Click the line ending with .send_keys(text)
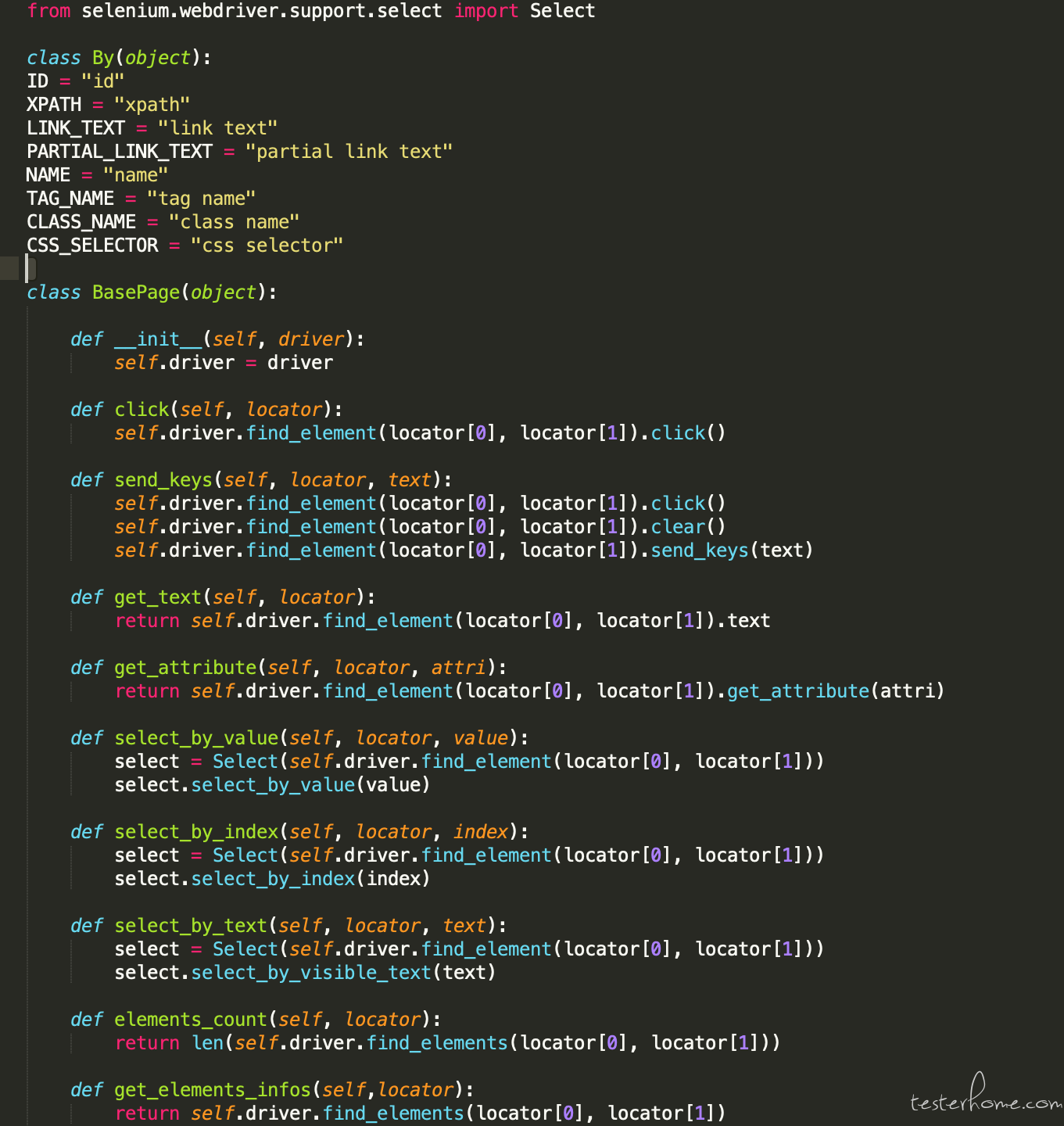This screenshot has height=1126, width=1064. coord(464,550)
